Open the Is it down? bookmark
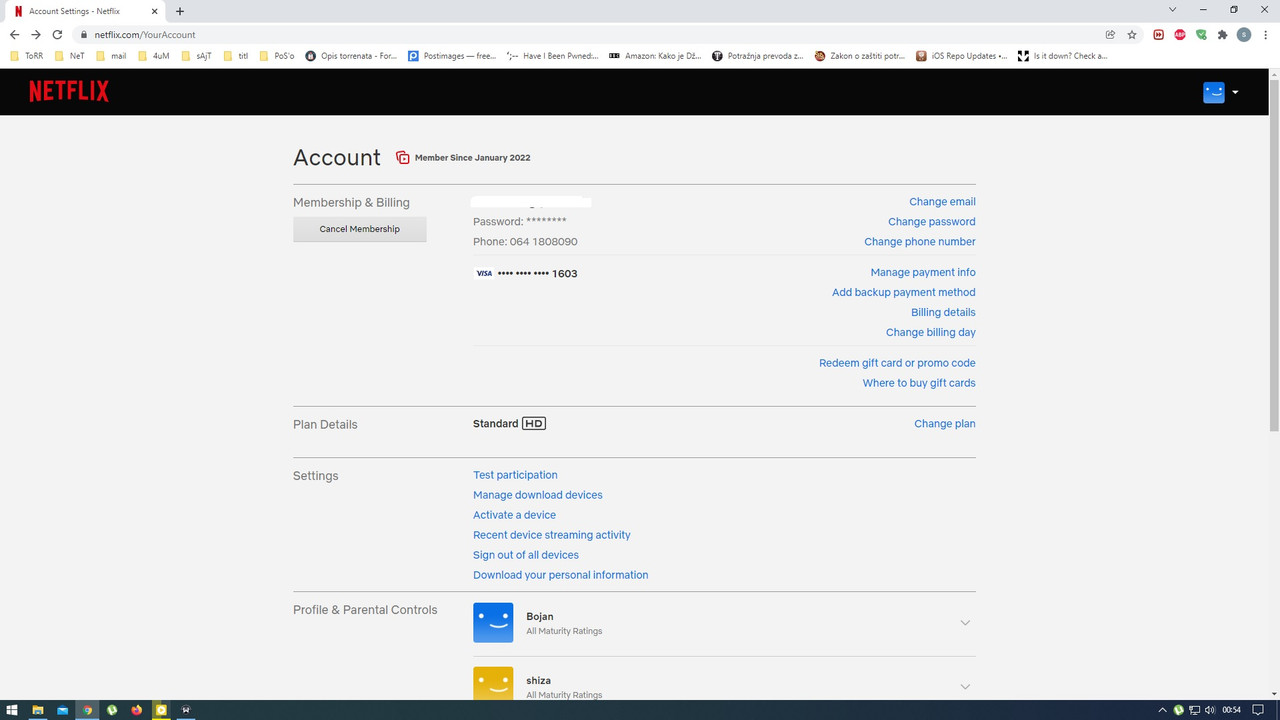Viewport: 1280px width, 720px height. coord(1063,56)
